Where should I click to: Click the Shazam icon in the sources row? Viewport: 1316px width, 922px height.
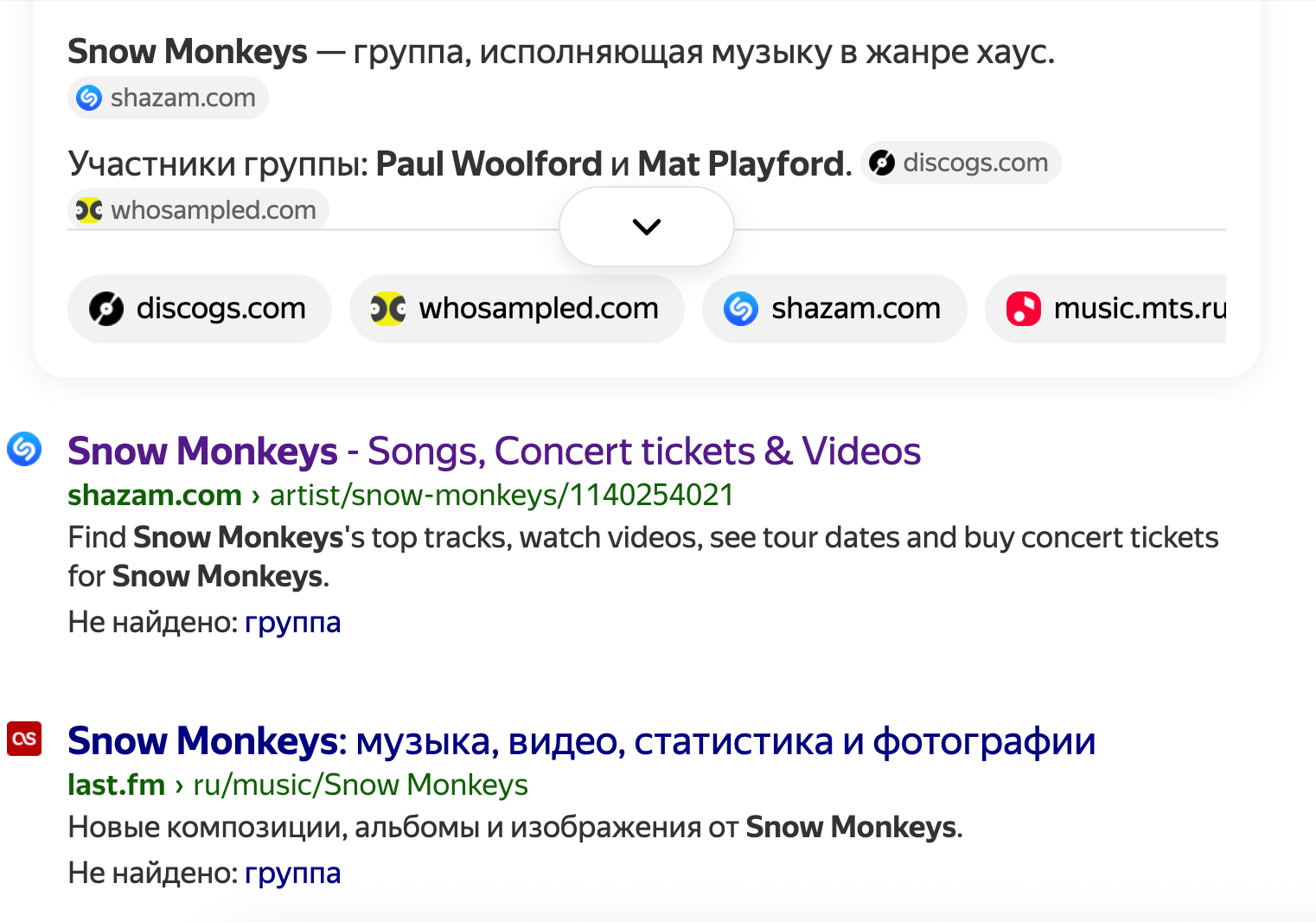[741, 309]
